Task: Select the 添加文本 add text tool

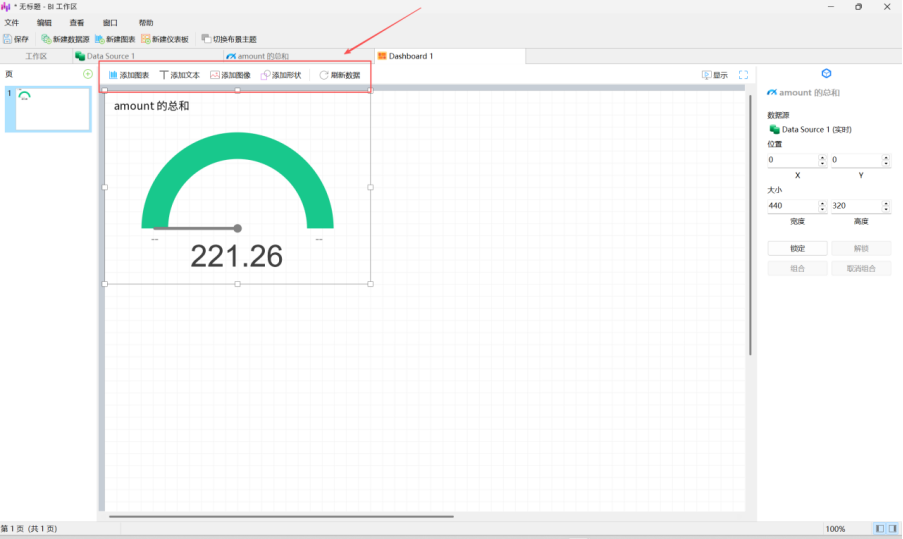Action: (x=180, y=75)
